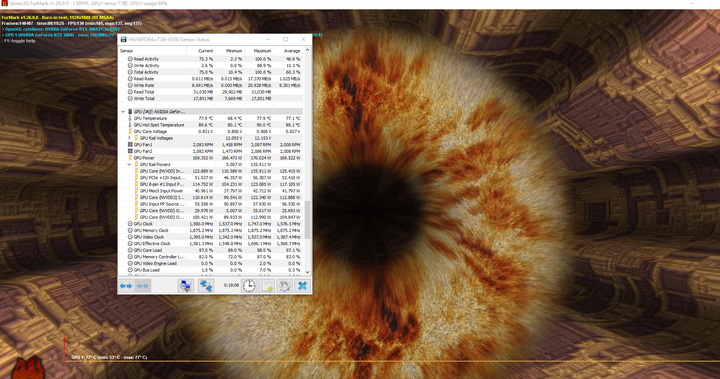
Task: Collapse the GPU [#0] NVIDIA GeForce section
Action: (123, 112)
